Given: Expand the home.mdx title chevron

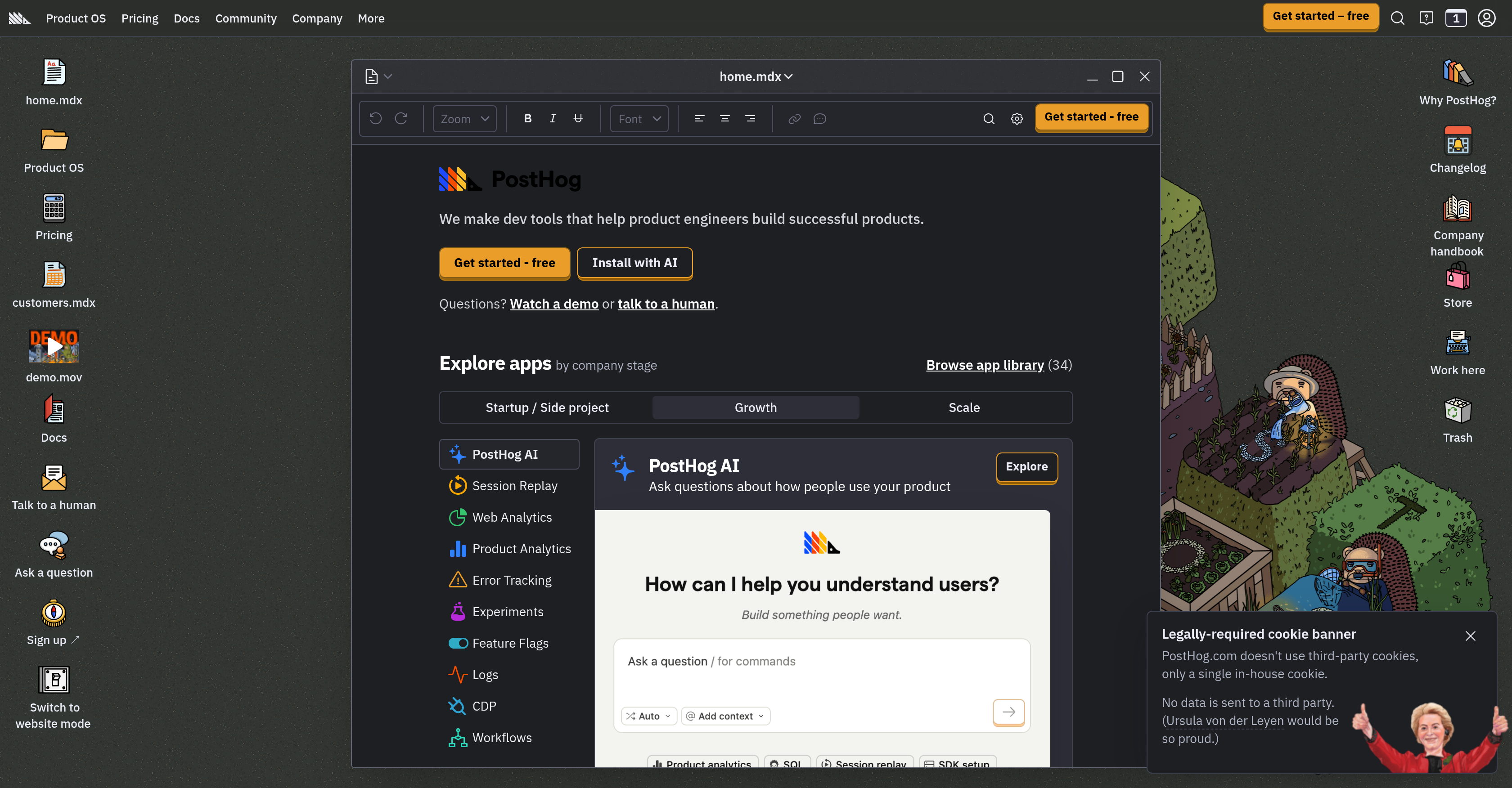Looking at the screenshot, I should click(x=788, y=76).
